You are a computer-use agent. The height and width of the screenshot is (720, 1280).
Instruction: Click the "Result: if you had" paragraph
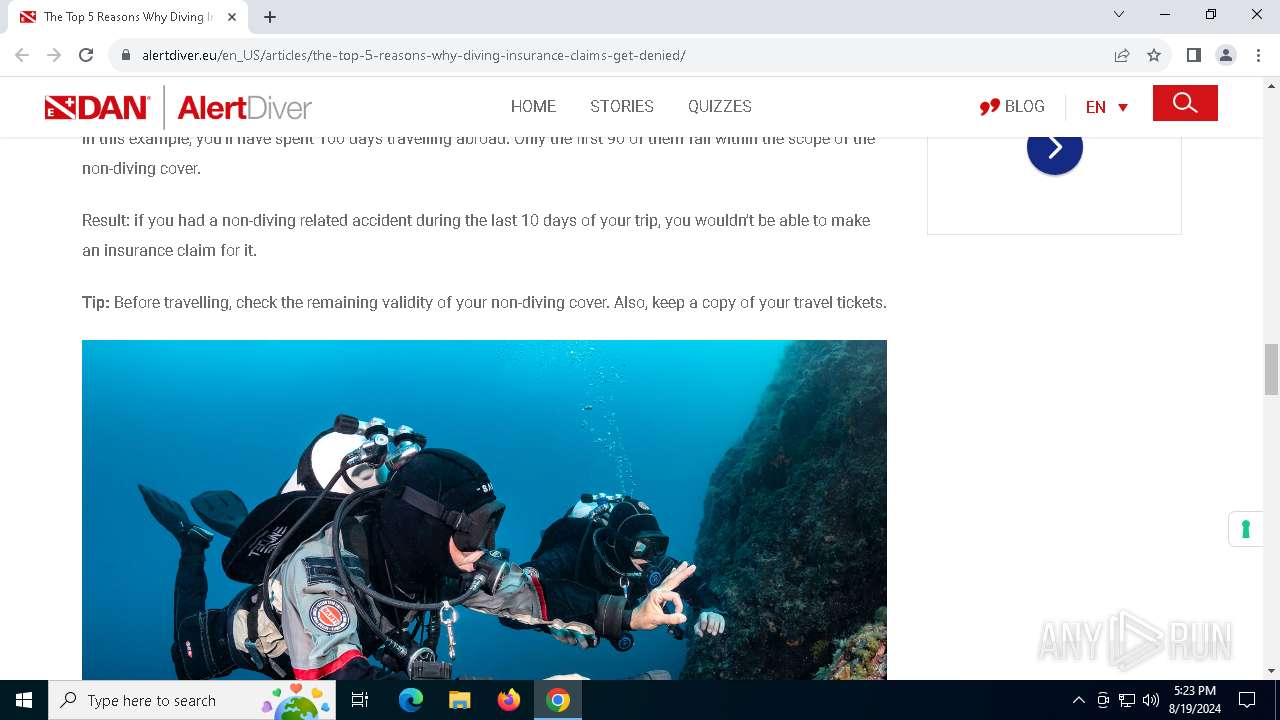pyautogui.click(x=476, y=235)
